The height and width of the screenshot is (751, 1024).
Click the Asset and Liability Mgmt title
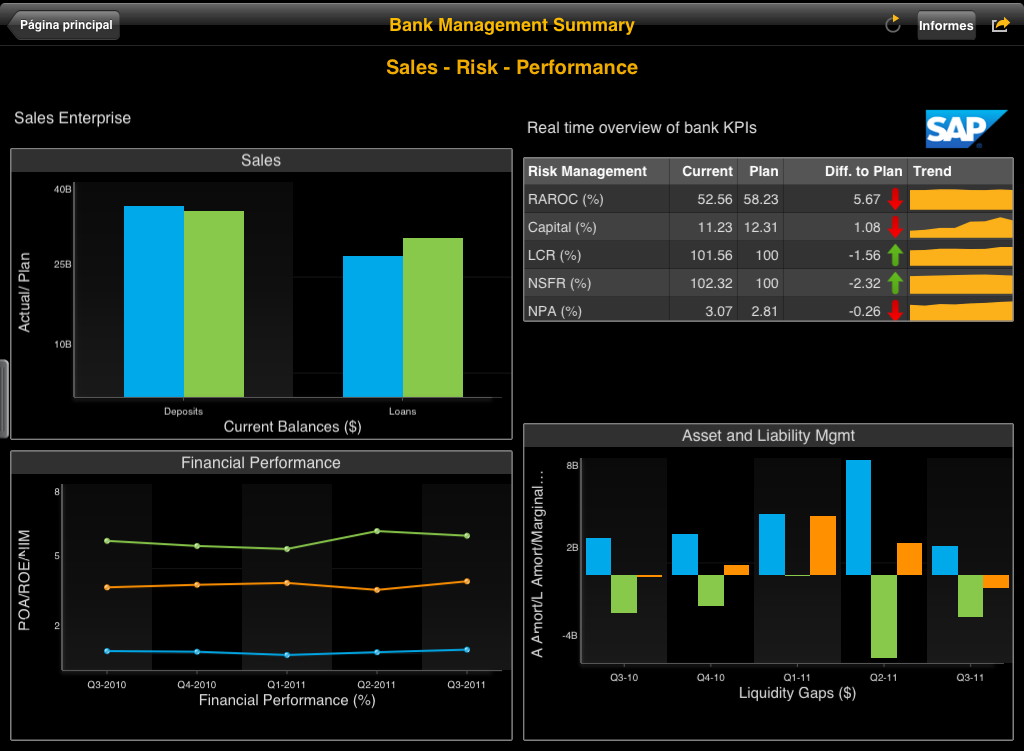click(x=768, y=435)
